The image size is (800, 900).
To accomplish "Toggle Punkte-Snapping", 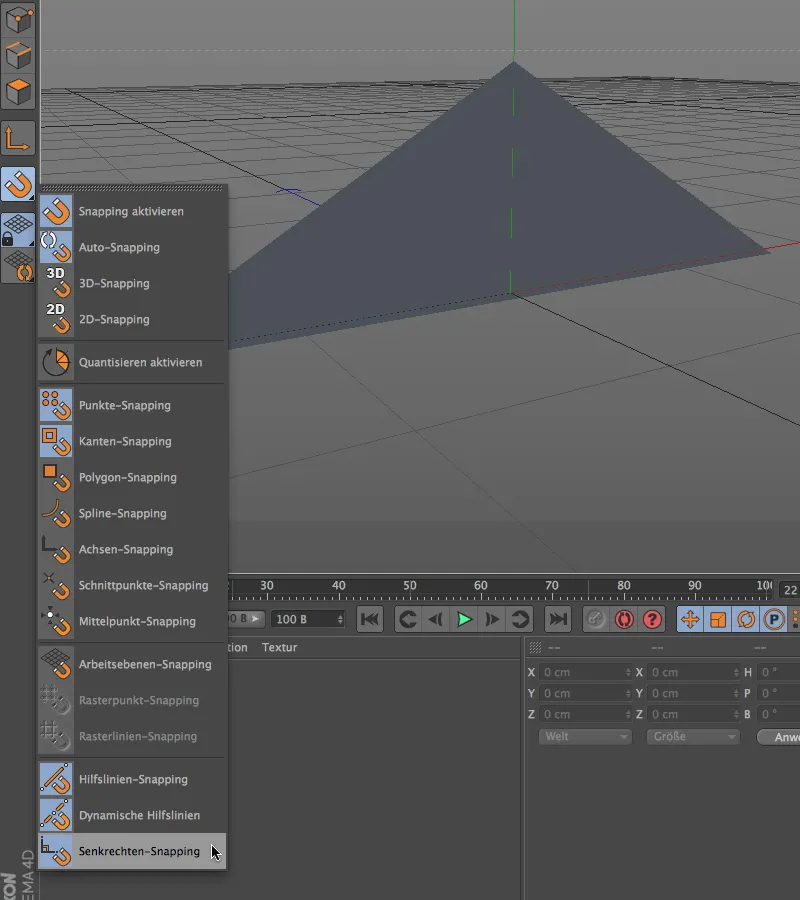I will pyautogui.click(x=132, y=405).
